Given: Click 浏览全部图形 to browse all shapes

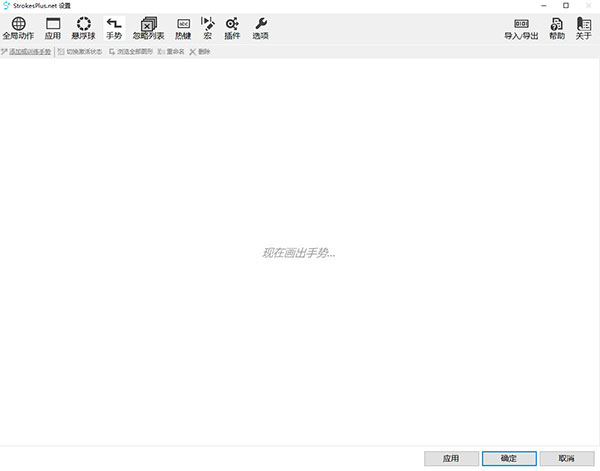Looking at the screenshot, I should click(x=131, y=51).
